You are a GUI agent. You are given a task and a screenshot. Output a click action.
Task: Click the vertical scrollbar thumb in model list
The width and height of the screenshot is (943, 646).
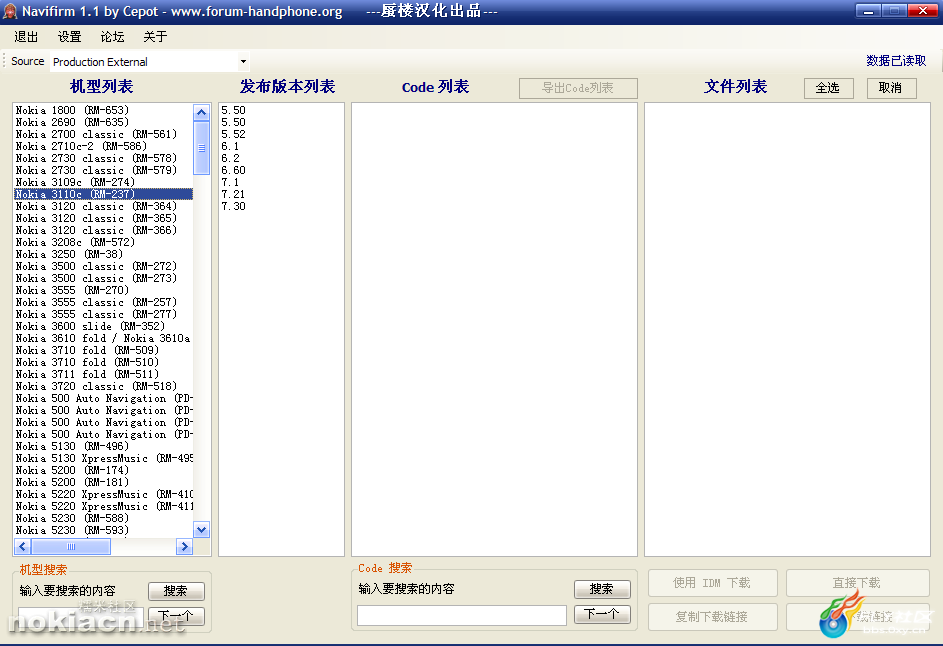point(201,148)
